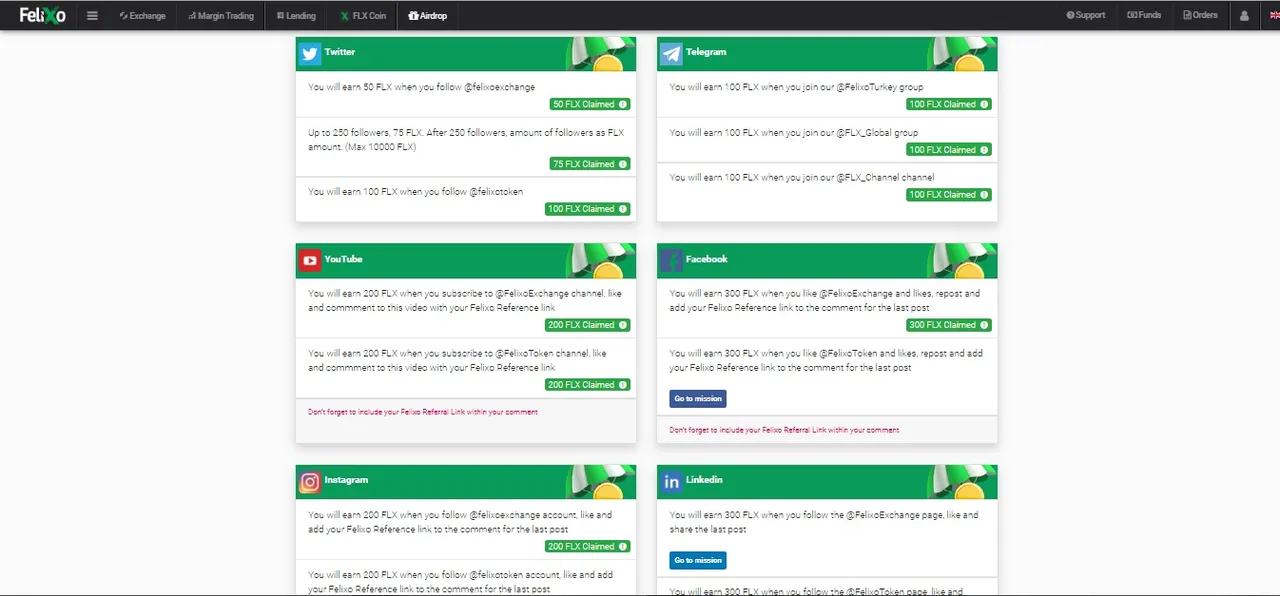Open the Exchange menu item
The width and height of the screenshot is (1280, 596).
142,16
